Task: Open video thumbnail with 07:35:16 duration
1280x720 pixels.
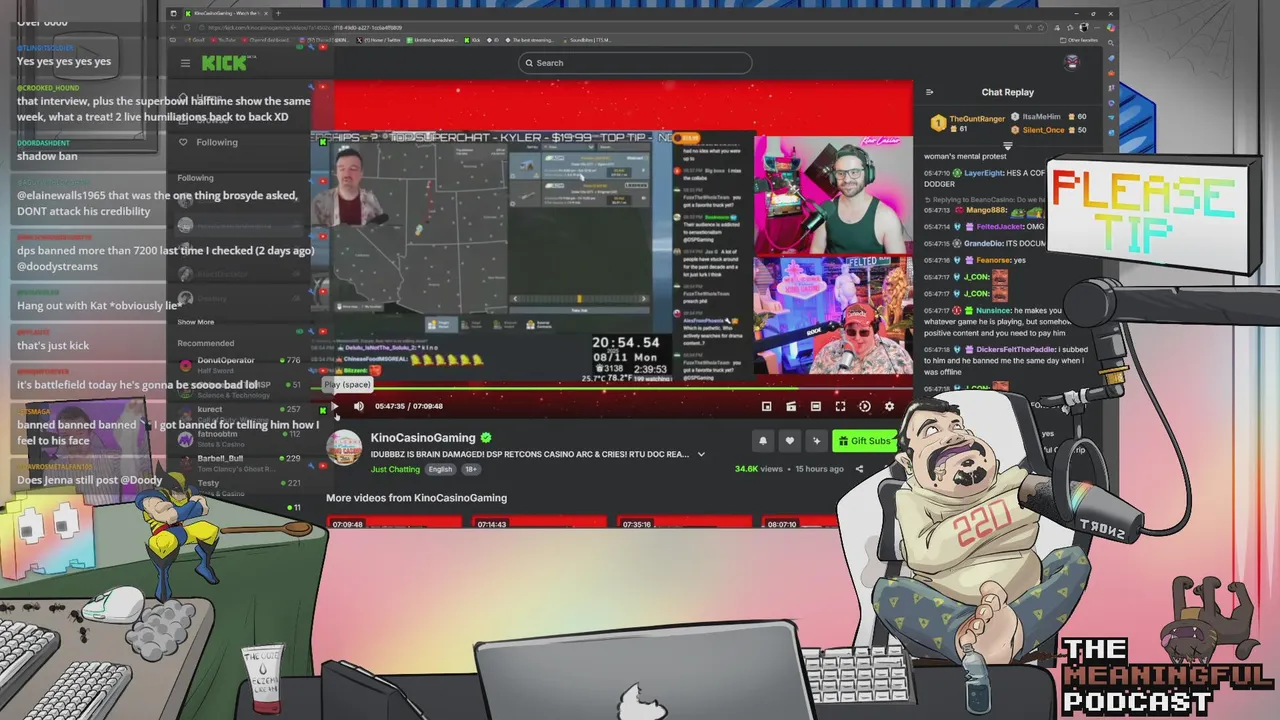Action: tap(684, 521)
